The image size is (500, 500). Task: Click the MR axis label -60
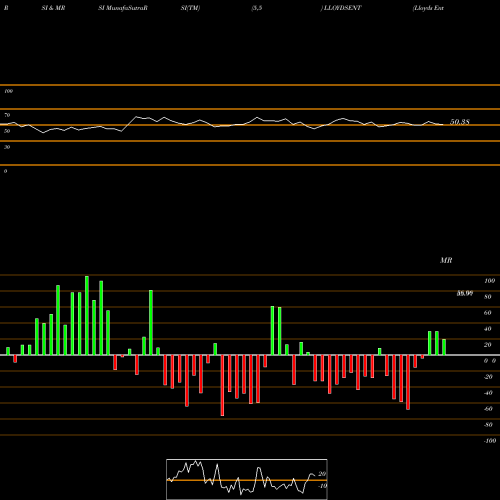(x=488, y=409)
